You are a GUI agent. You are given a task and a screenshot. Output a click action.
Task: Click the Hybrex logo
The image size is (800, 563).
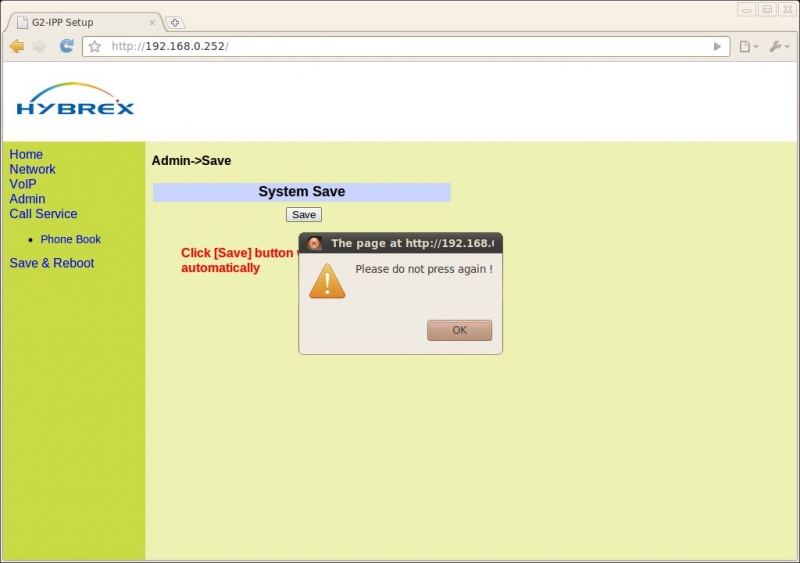[75, 99]
